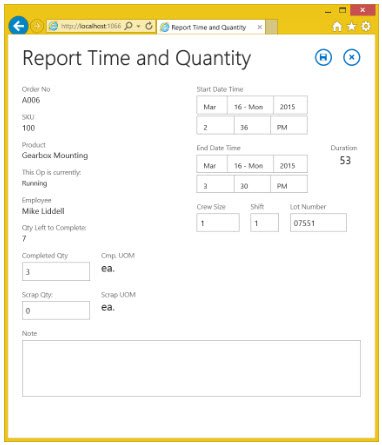Screen dimensions: 382x445
Task: Open the Start Date year selector 2015
Action: (290, 105)
